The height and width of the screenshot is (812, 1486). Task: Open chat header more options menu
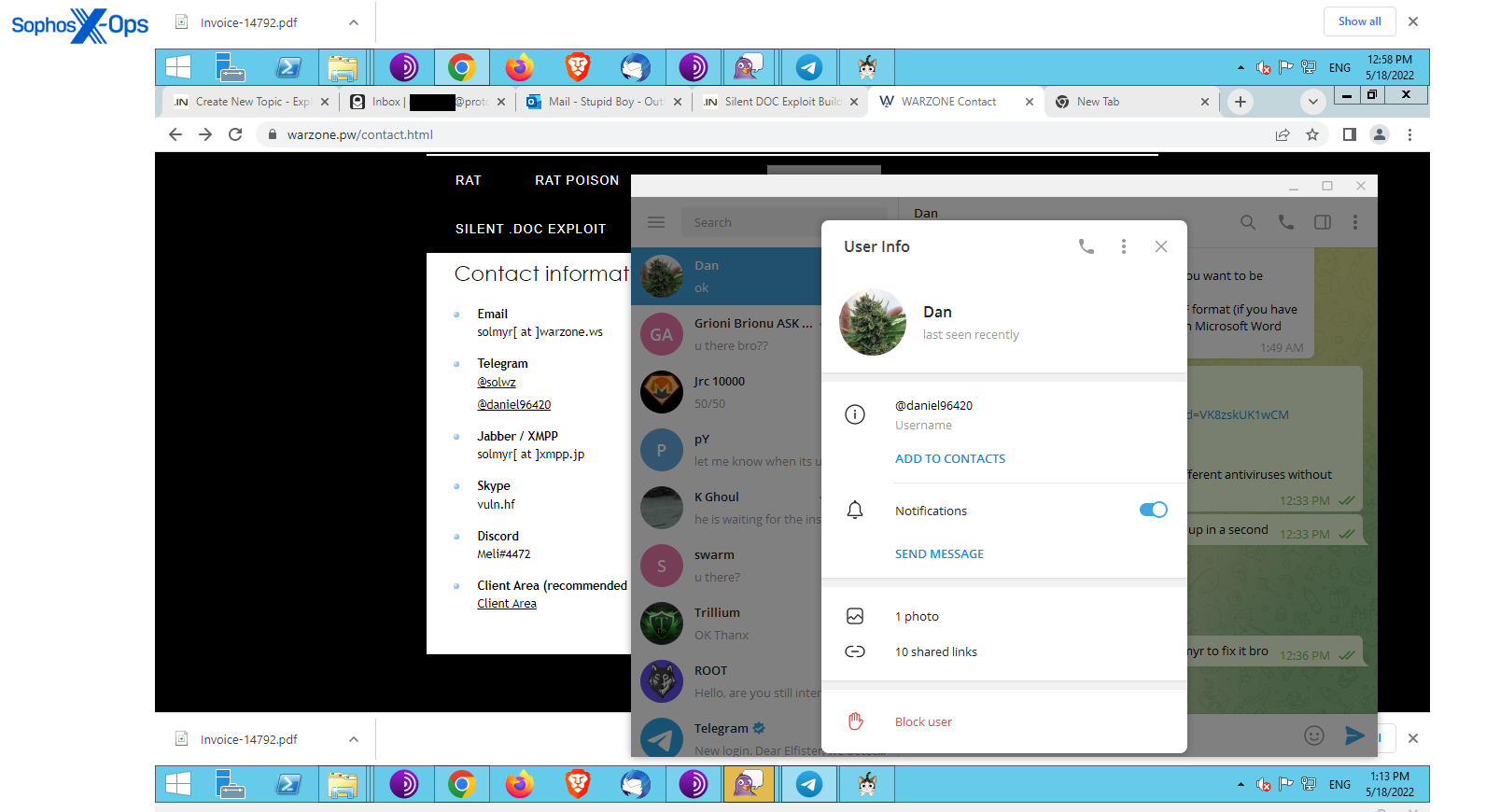click(1355, 222)
